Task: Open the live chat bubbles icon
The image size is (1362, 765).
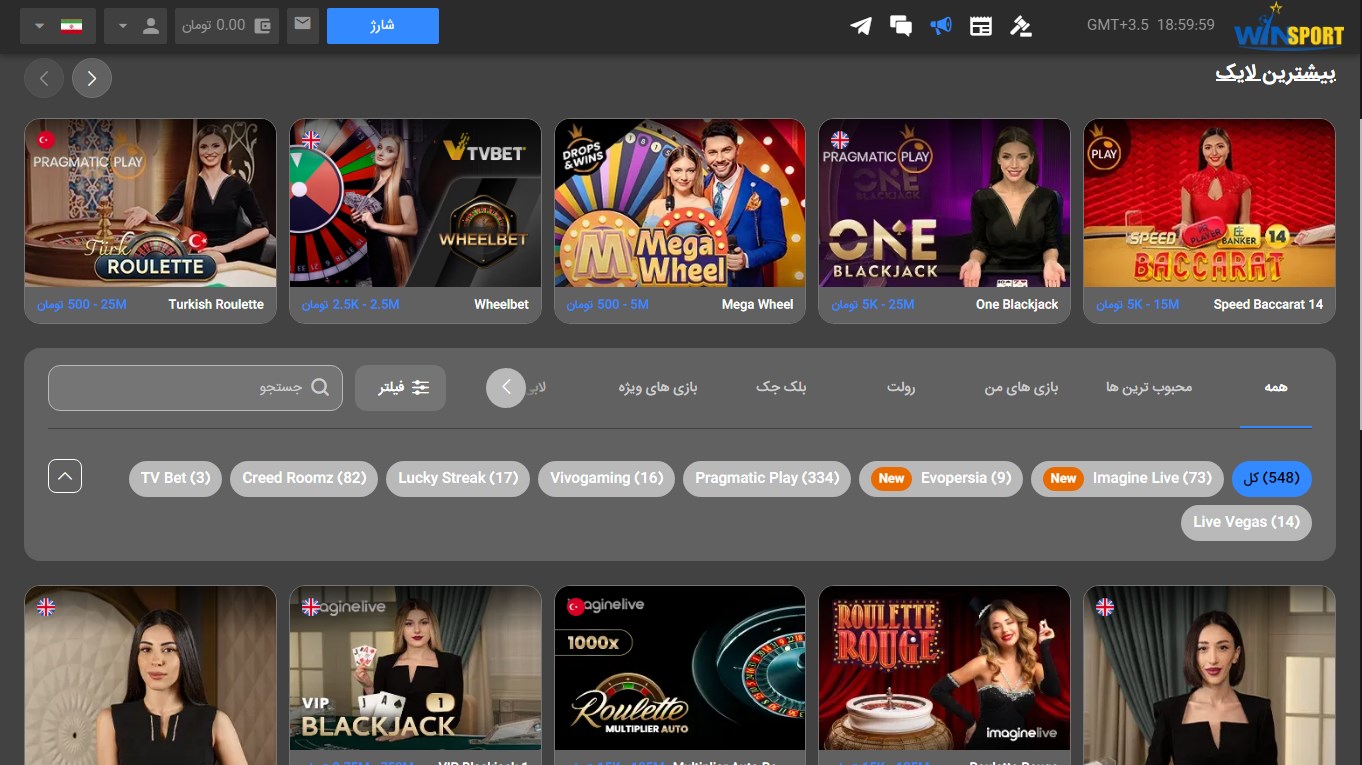Action: click(x=901, y=26)
